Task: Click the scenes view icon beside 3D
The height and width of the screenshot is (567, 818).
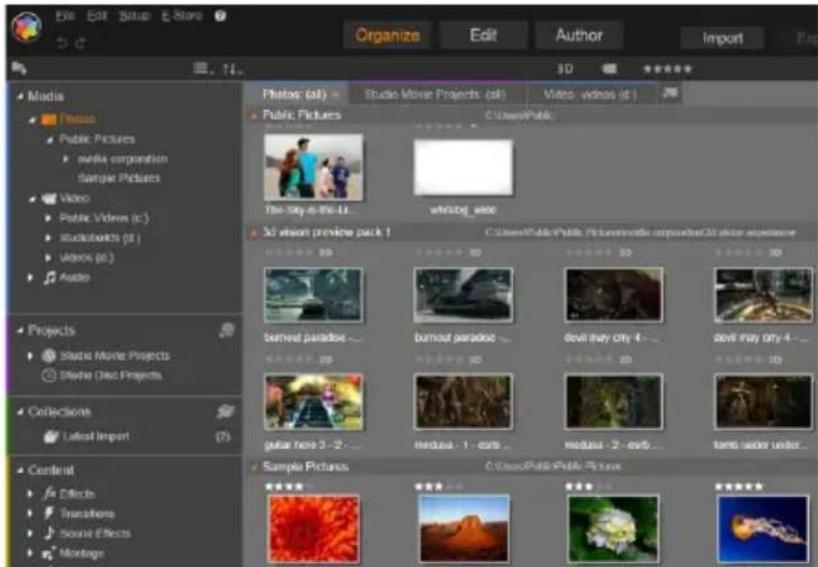Action: [x=609, y=69]
